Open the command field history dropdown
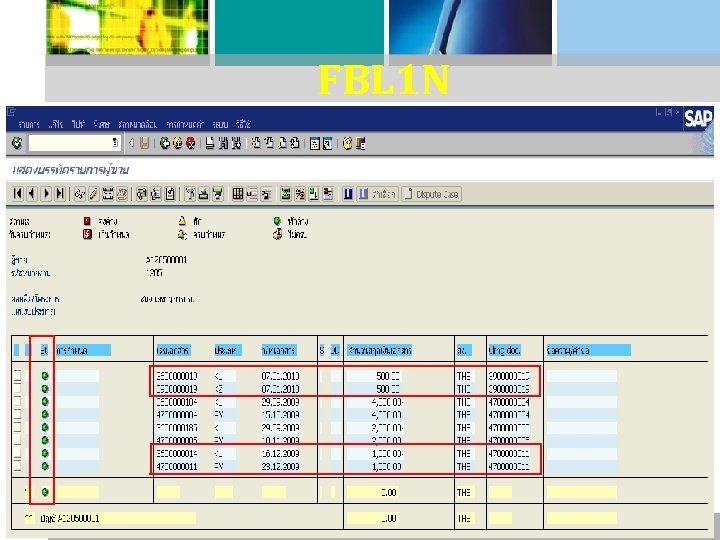The width and height of the screenshot is (720, 540). pyautogui.click(x=115, y=143)
